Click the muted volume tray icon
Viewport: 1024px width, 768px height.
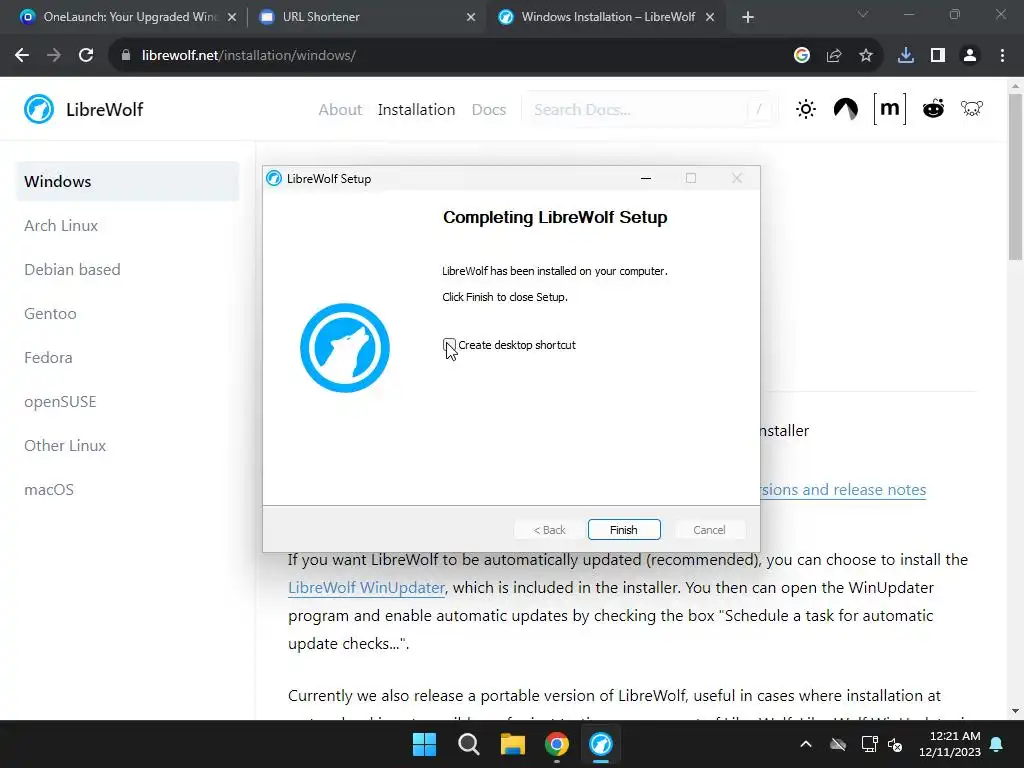pyautogui.click(x=895, y=744)
